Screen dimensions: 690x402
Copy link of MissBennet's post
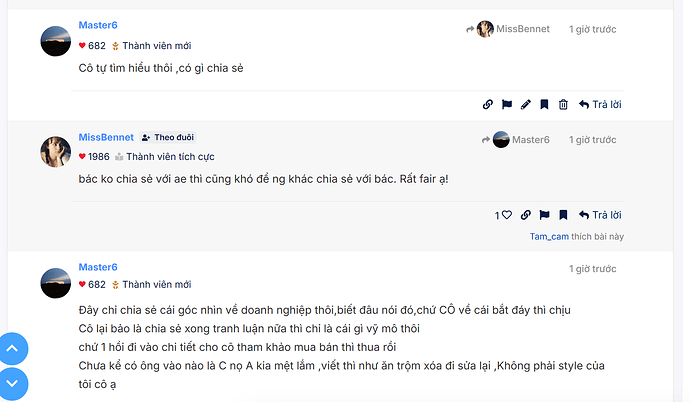tap(526, 215)
